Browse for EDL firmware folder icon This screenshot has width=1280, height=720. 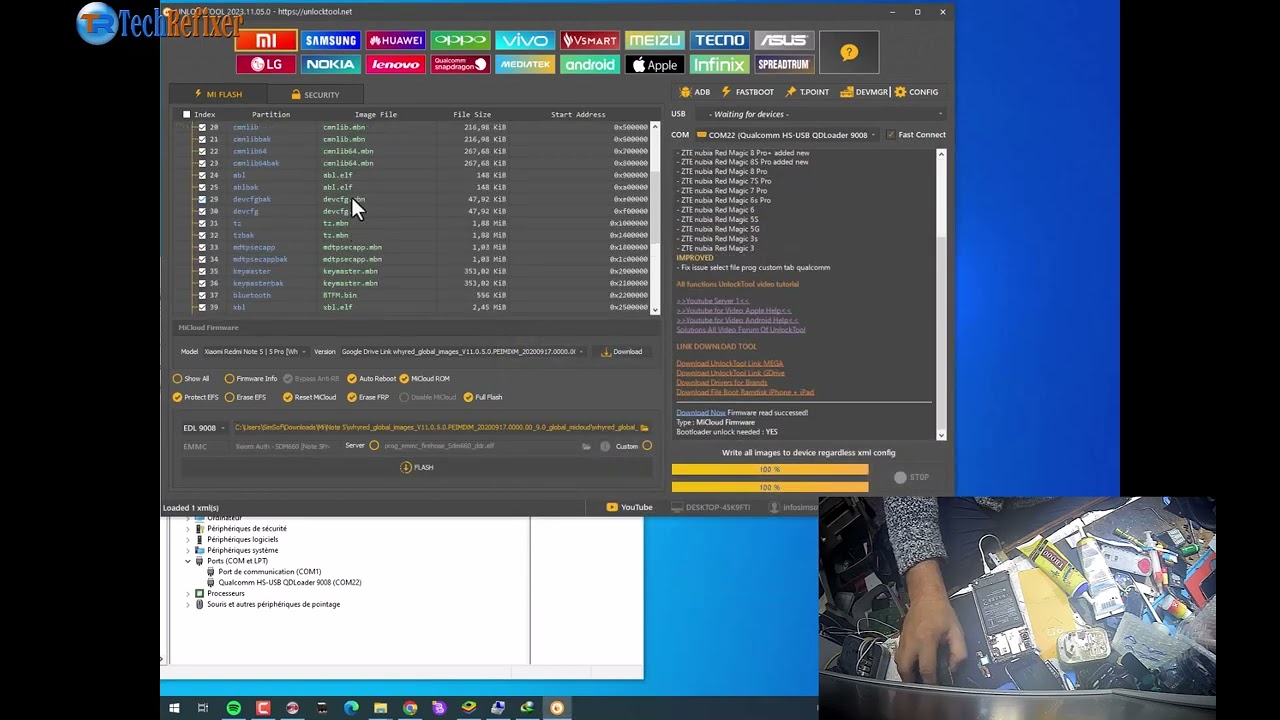pyautogui.click(x=644, y=428)
